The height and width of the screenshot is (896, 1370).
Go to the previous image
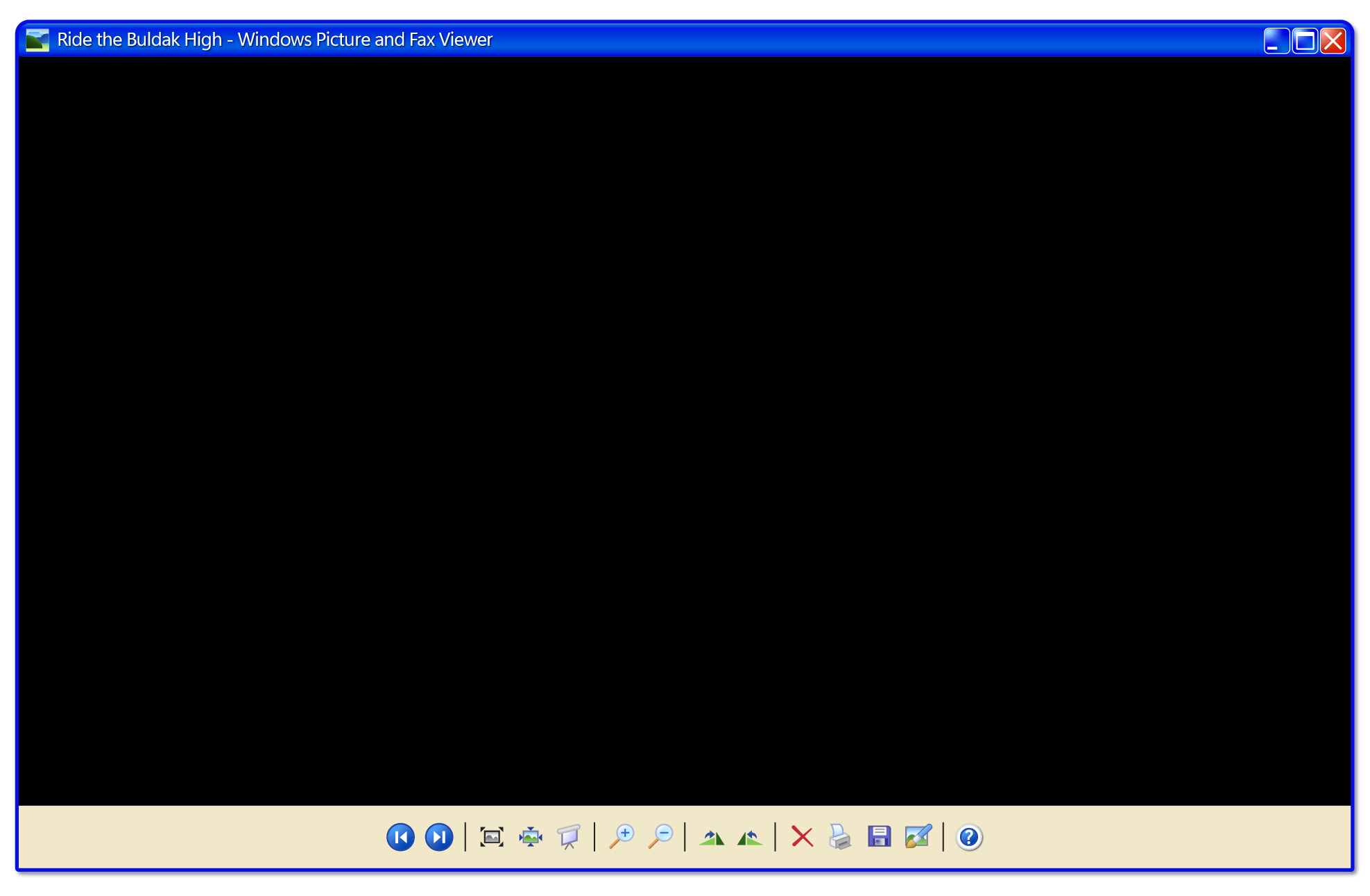(x=400, y=837)
